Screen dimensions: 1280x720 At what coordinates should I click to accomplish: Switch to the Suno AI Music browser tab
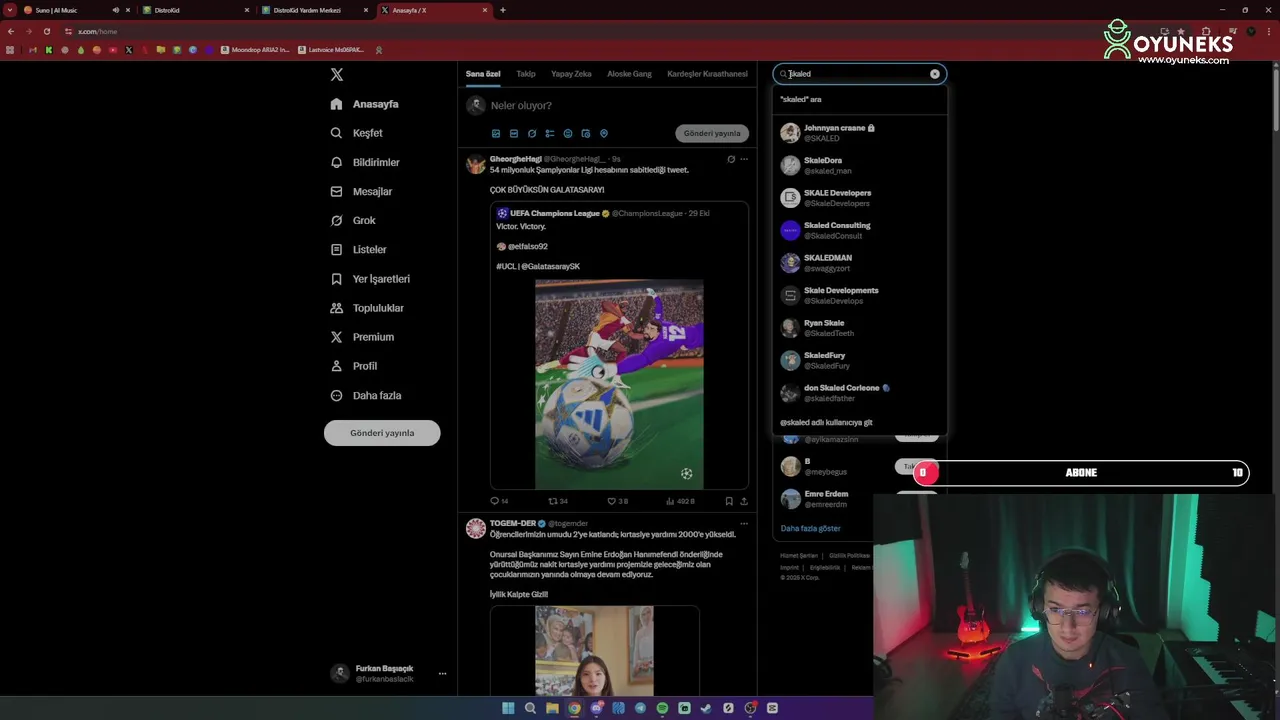(x=76, y=10)
